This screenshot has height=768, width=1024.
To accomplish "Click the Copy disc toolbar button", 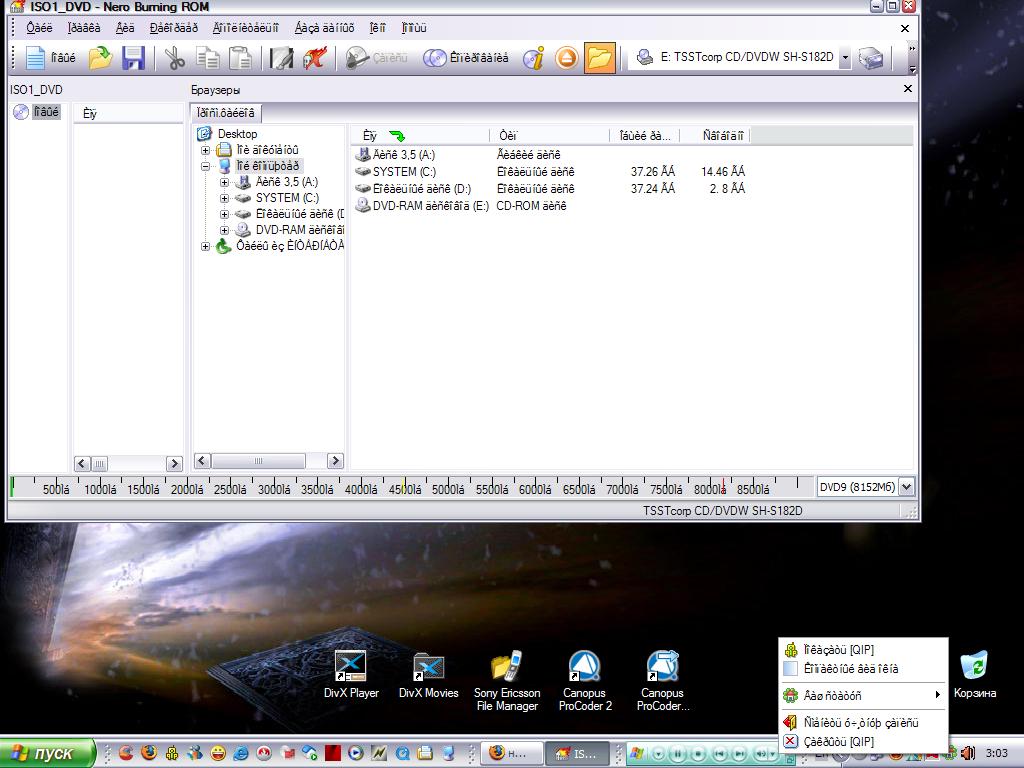I will click(465, 58).
